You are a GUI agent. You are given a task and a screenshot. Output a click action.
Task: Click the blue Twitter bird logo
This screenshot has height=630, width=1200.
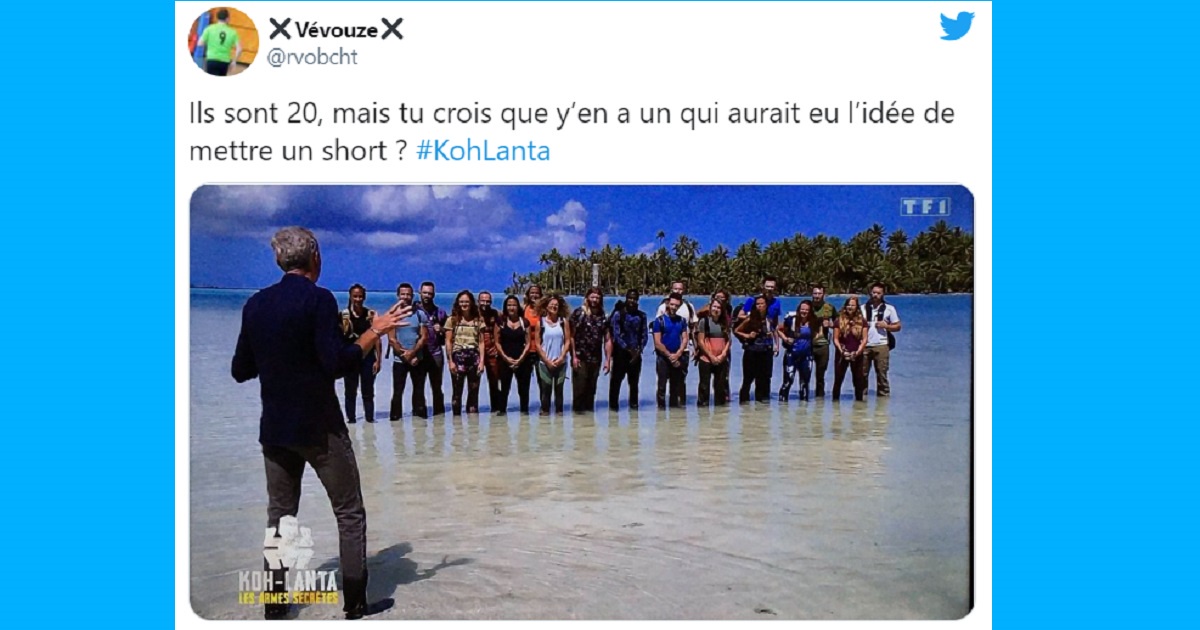tap(956, 26)
